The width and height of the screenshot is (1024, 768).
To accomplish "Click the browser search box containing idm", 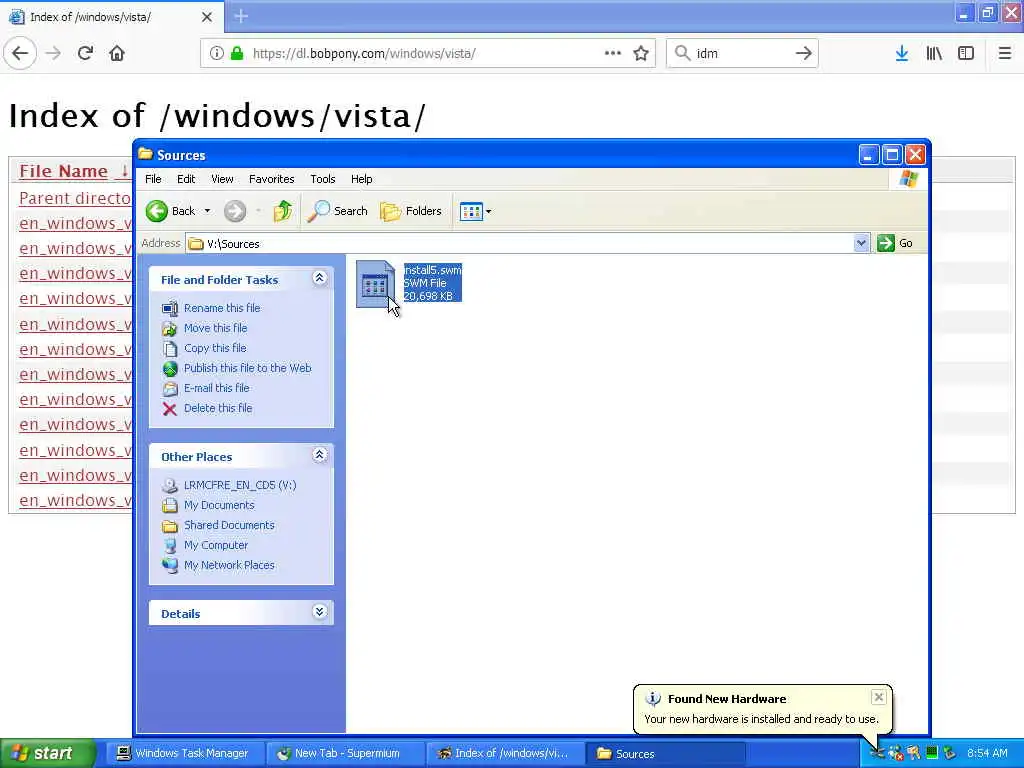I will coord(742,53).
